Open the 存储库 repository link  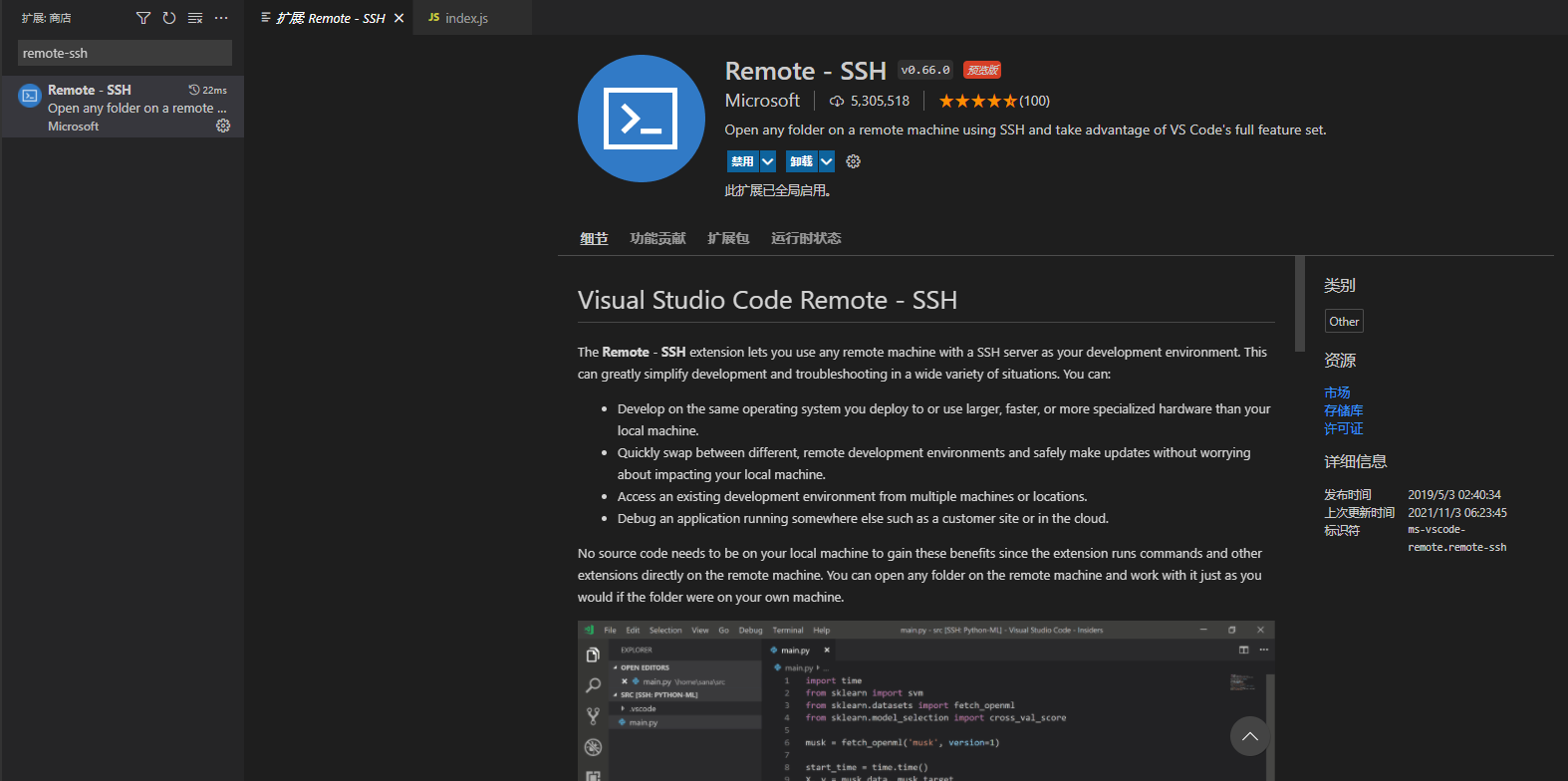(x=1344, y=410)
